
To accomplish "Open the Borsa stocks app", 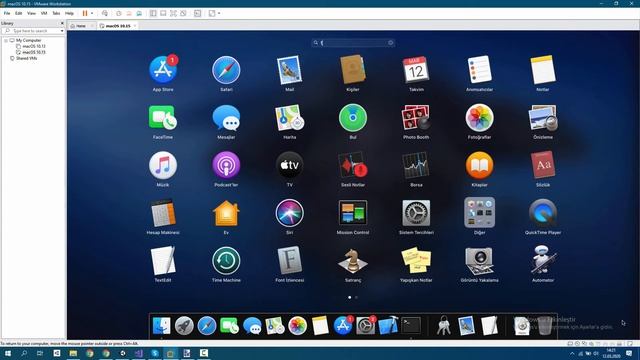I will 416,165.
